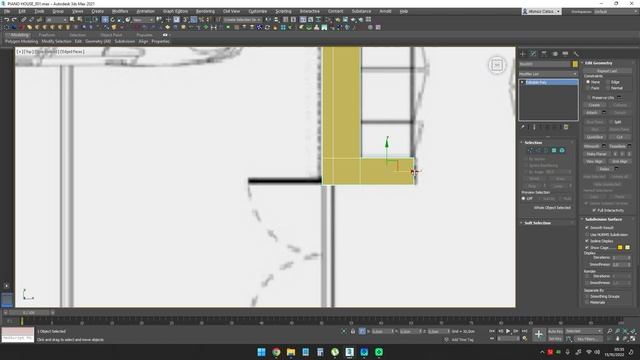Select None constraint radio button
The width and height of the screenshot is (640, 360).
coord(588,82)
